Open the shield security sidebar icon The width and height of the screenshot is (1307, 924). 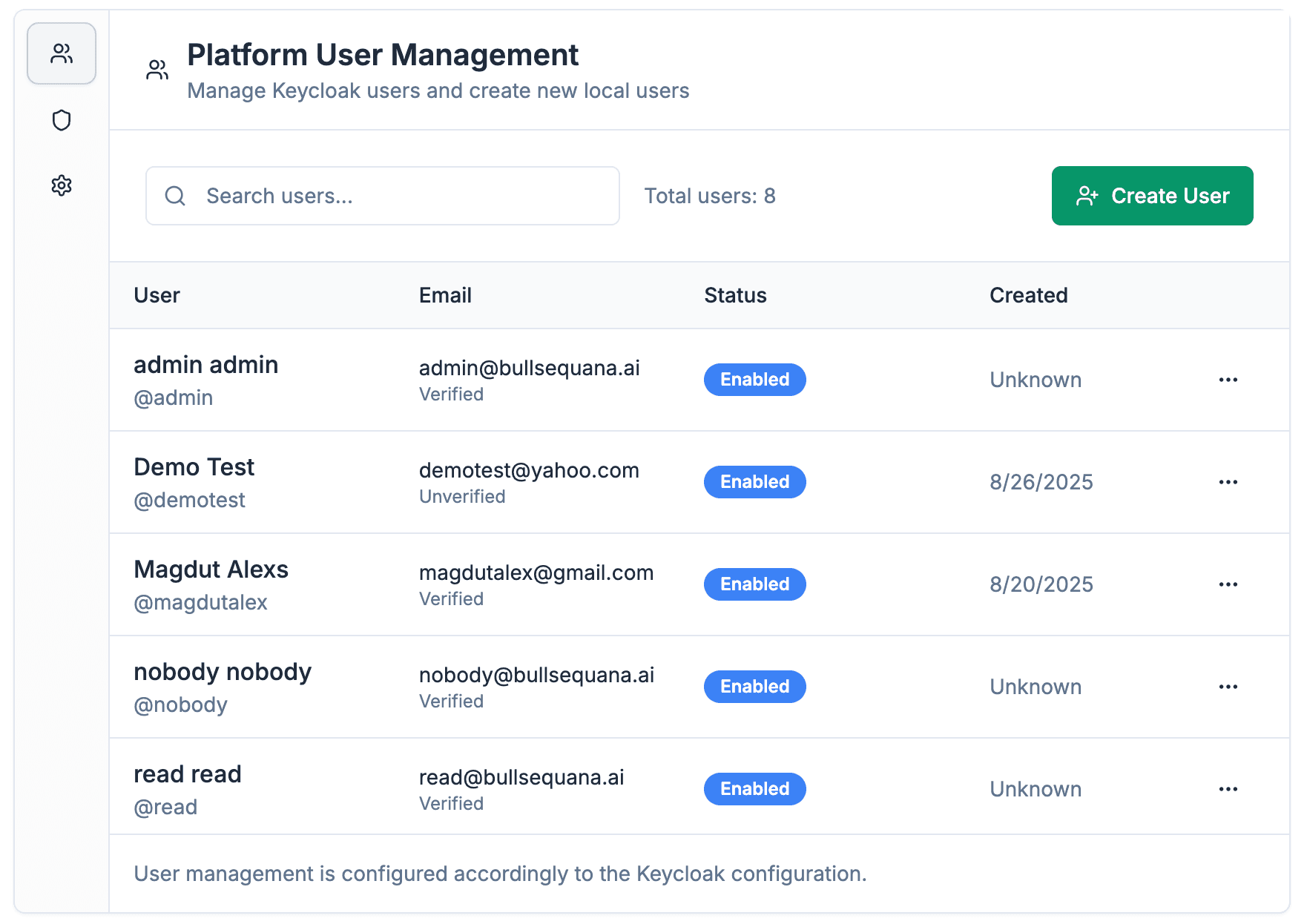point(62,120)
